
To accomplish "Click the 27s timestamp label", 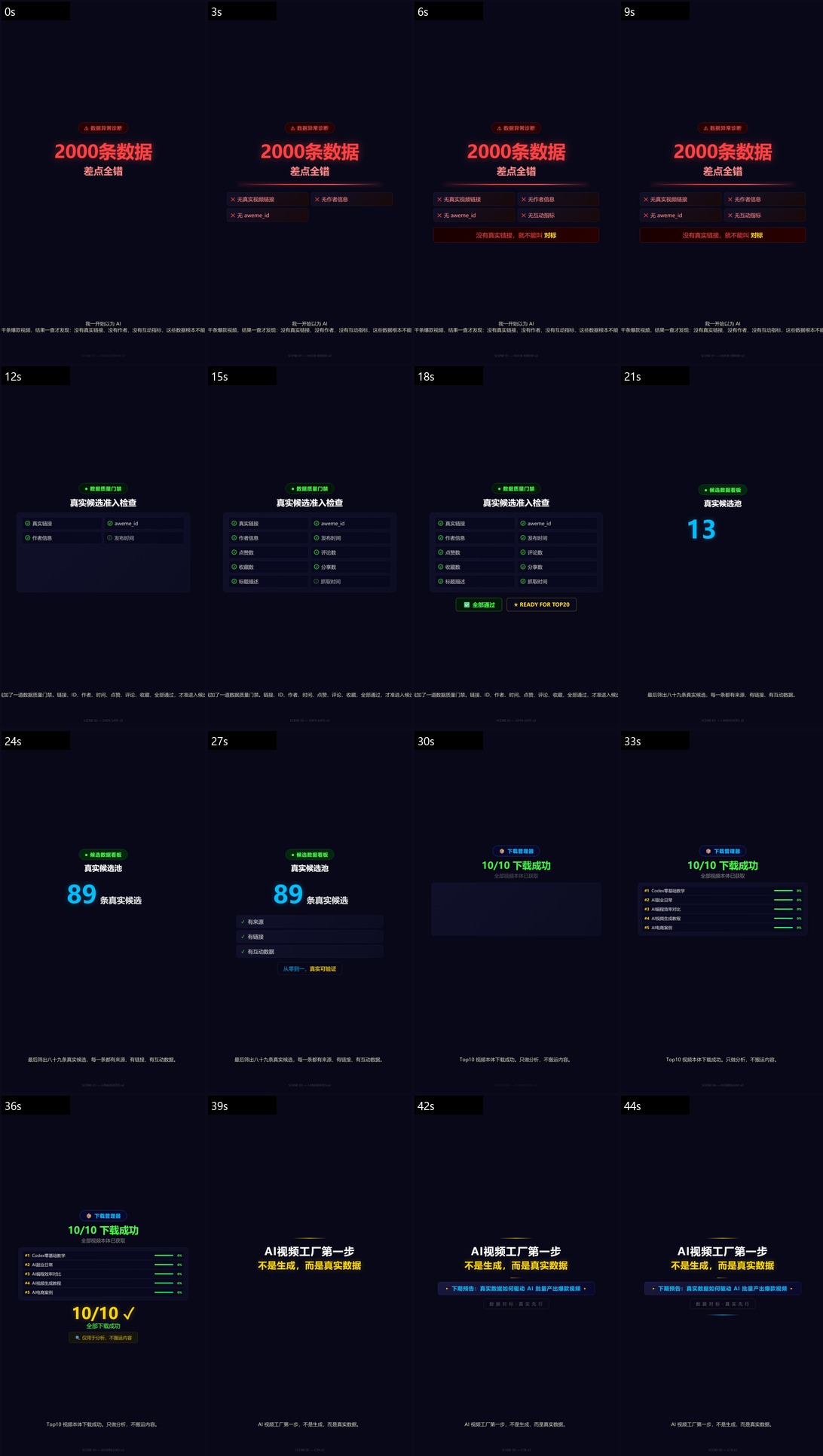I will pyautogui.click(x=219, y=742).
